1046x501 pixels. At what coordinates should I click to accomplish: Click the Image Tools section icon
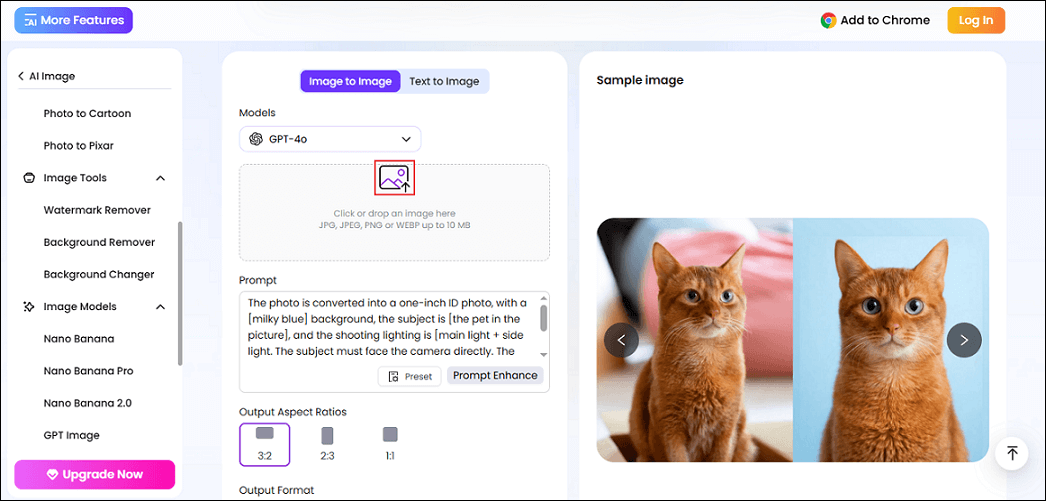(29, 178)
